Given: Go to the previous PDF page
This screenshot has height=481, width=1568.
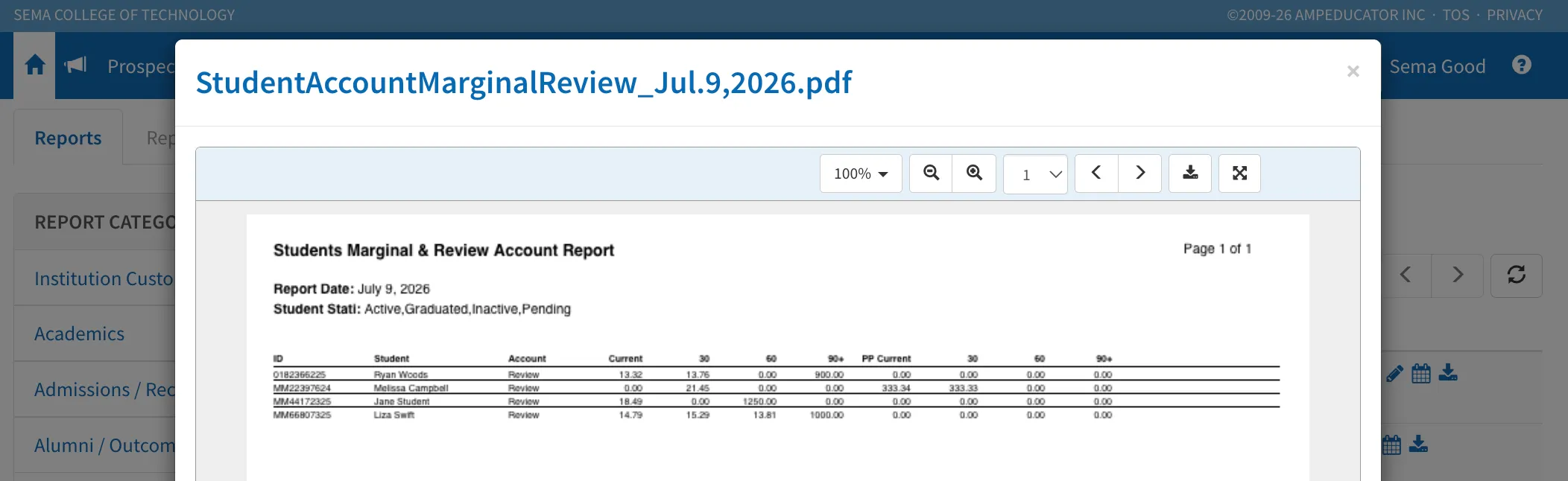Looking at the screenshot, I should pyautogui.click(x=1096, y=173).
